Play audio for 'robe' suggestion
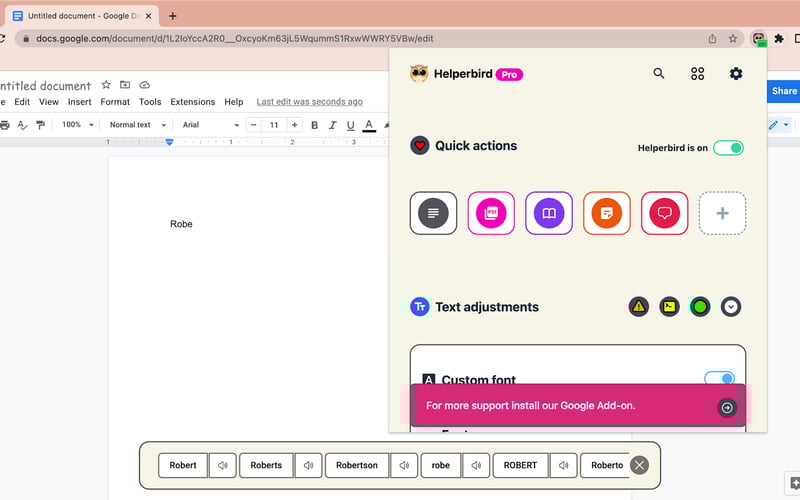Viewport: 800px width, 500px height. tap(476, 465)
